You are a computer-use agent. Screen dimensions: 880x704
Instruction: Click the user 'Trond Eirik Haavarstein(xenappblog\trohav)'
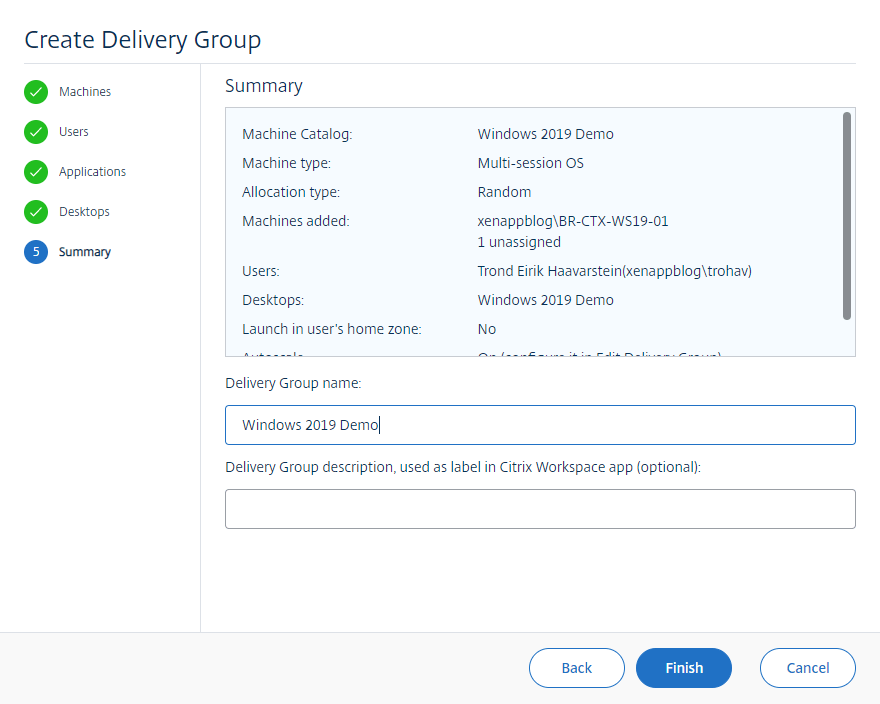615,271
